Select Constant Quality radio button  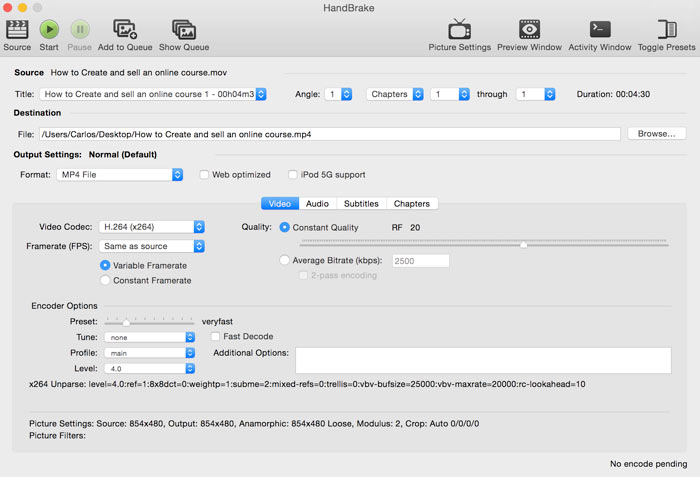pos(284,227)
